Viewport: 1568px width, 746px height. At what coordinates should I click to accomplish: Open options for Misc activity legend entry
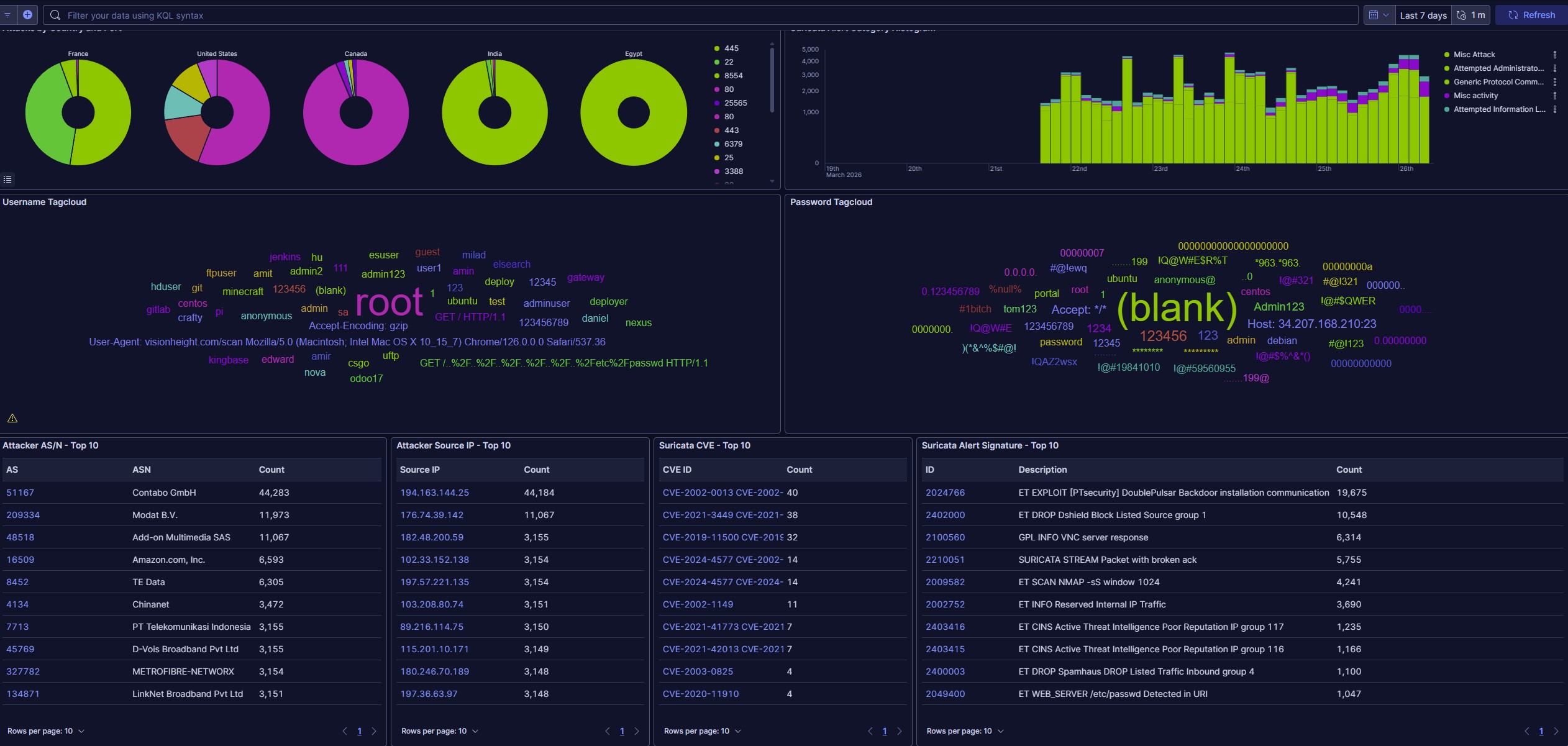point(1554,96)
